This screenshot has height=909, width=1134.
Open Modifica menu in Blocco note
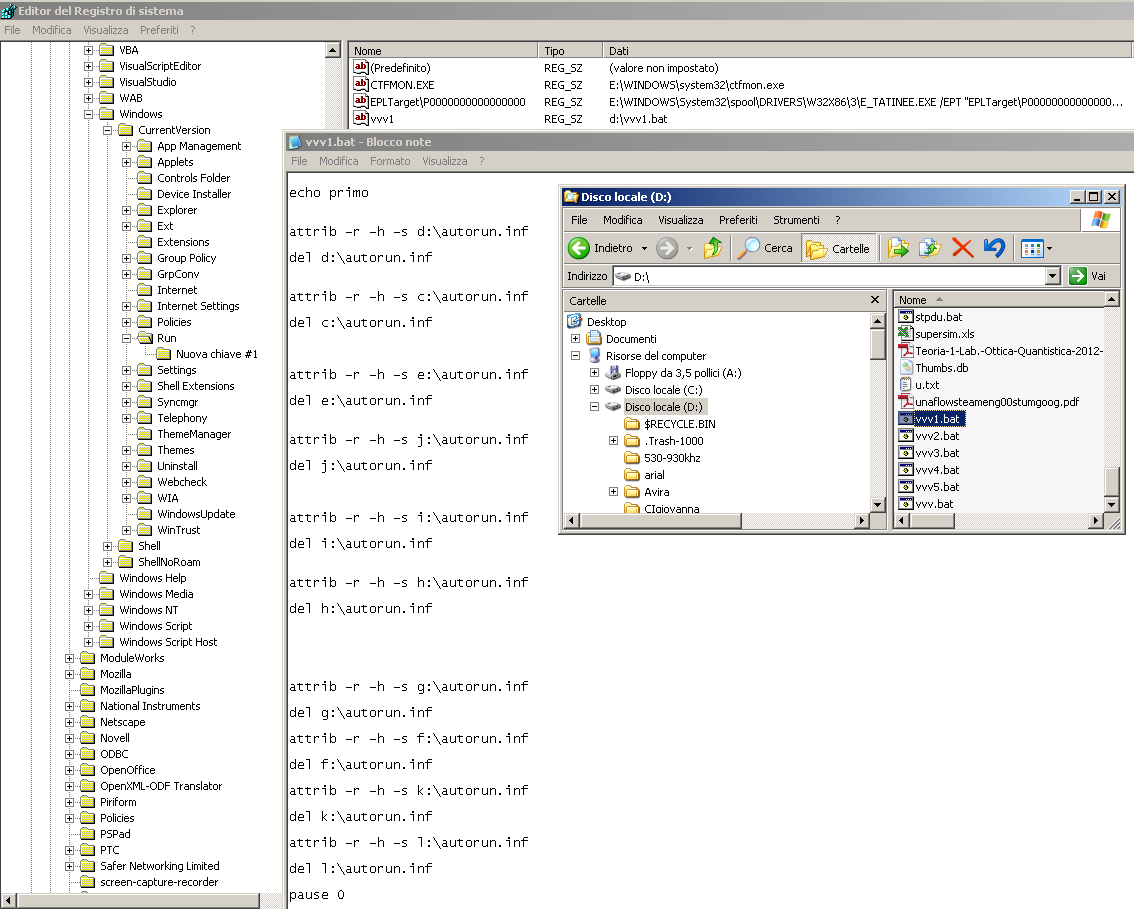[x=338, y=161]
